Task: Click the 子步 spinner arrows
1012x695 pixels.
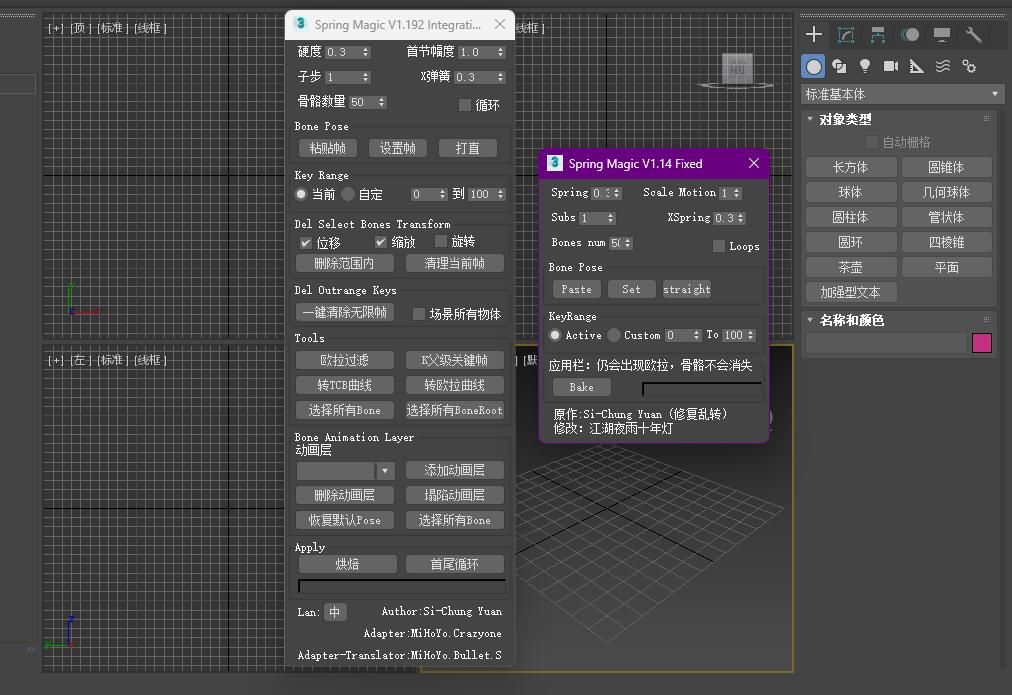Action: 366,77
